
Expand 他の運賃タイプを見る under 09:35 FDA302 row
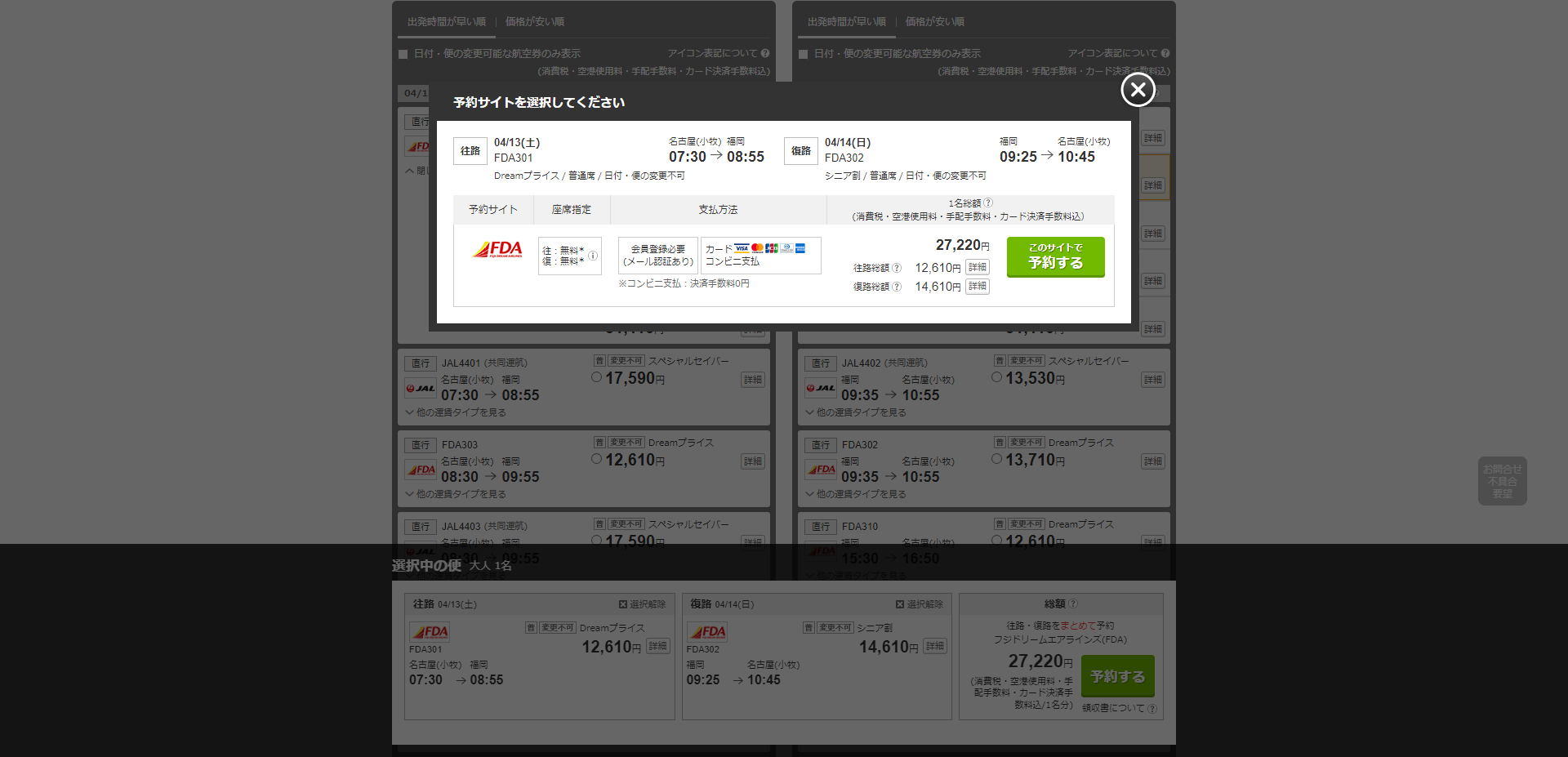coord(856,494)
